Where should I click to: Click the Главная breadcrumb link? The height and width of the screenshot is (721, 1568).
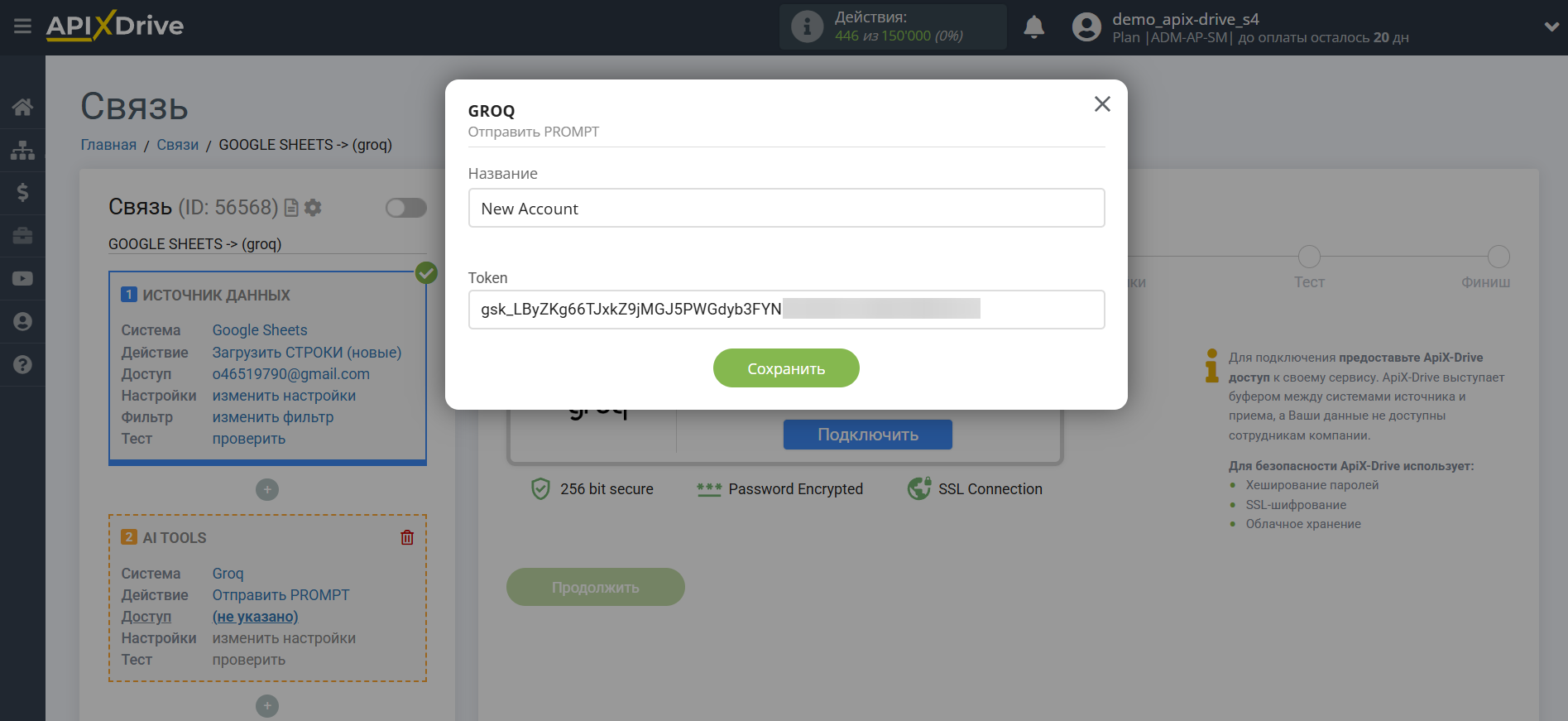[x=108, y=145]
